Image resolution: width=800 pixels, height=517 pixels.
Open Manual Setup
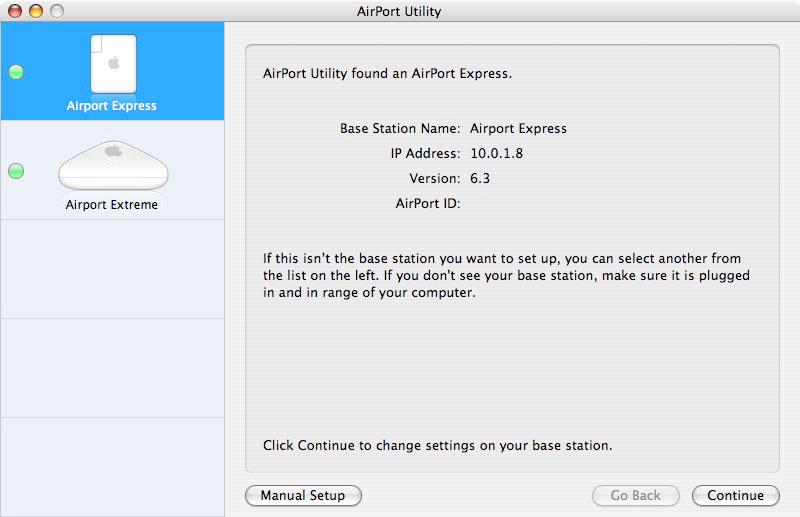click(x=303, y=495)
